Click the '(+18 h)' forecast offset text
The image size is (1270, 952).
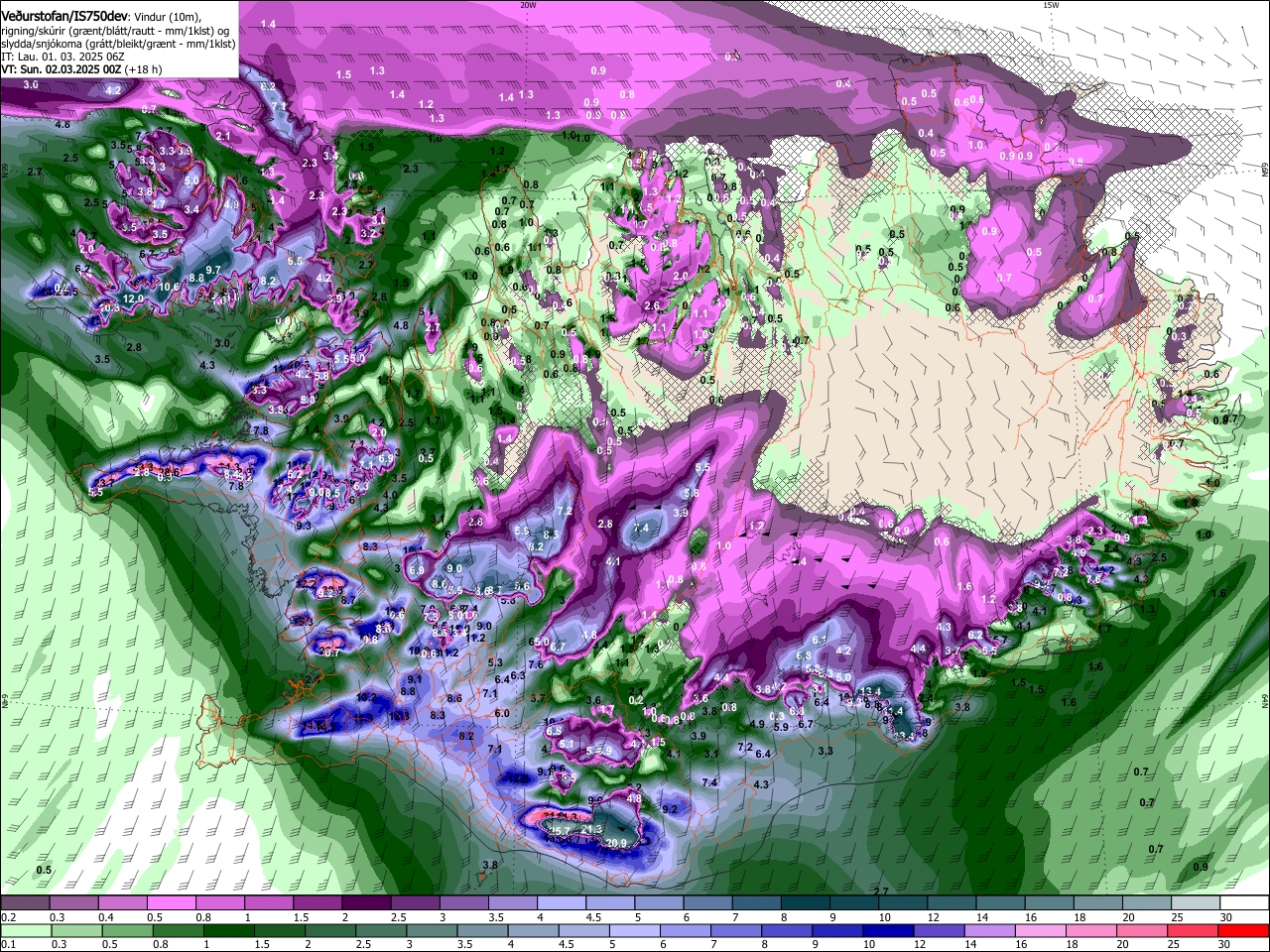click(144, 69)
